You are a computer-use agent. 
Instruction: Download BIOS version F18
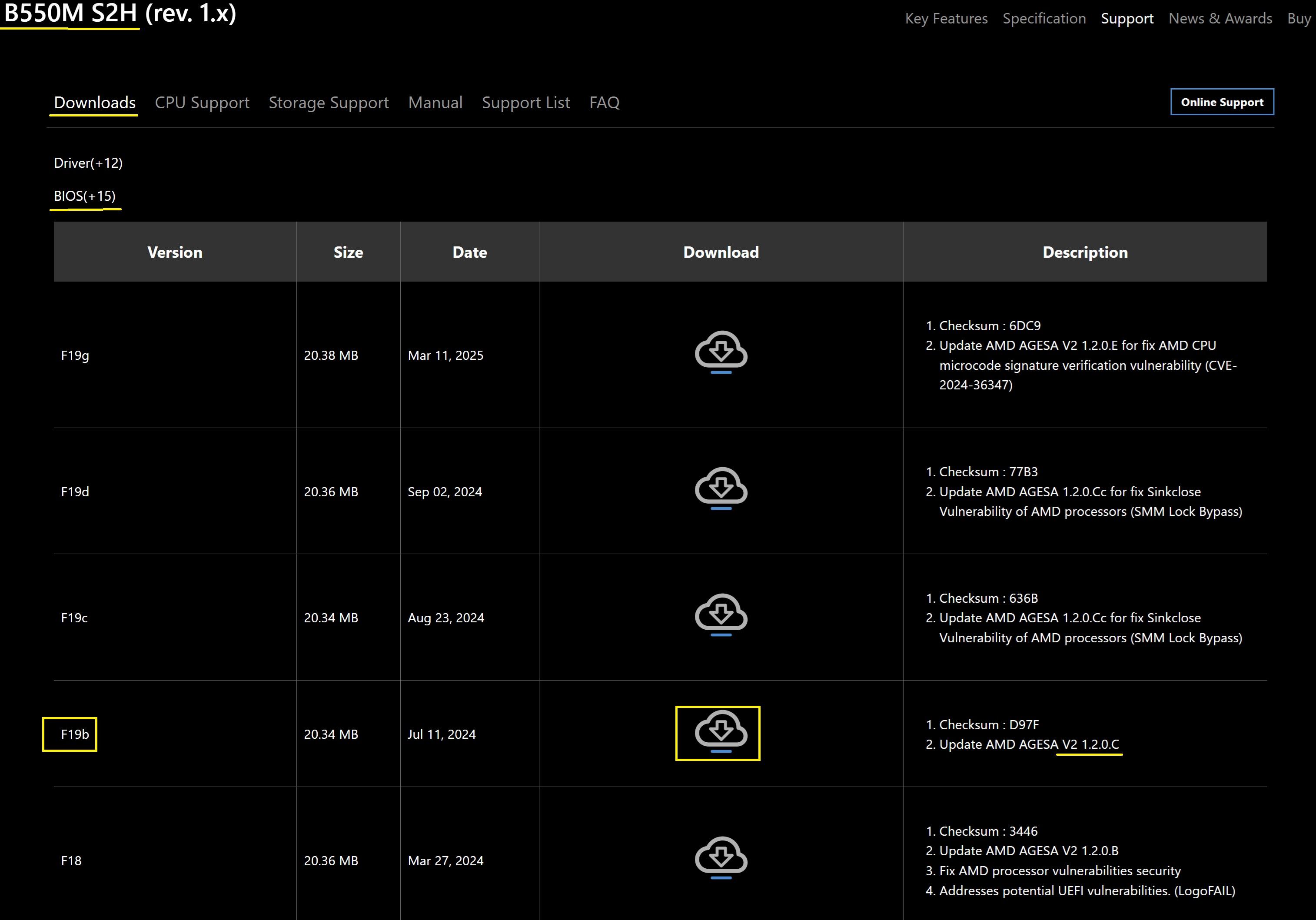[721, 857]
